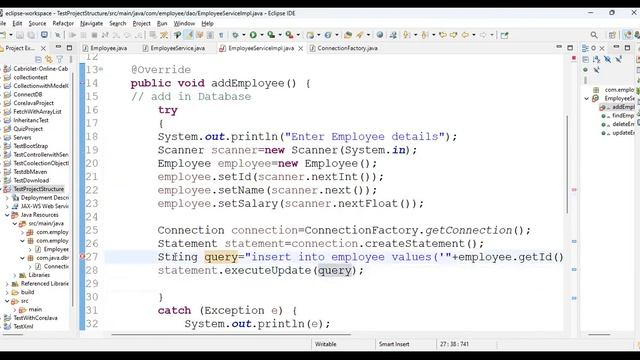The width and height of the screenshot is (640, 360).
Task: Click the External Tools run icon
Action: pyautogui.click(x=289, y=35)
